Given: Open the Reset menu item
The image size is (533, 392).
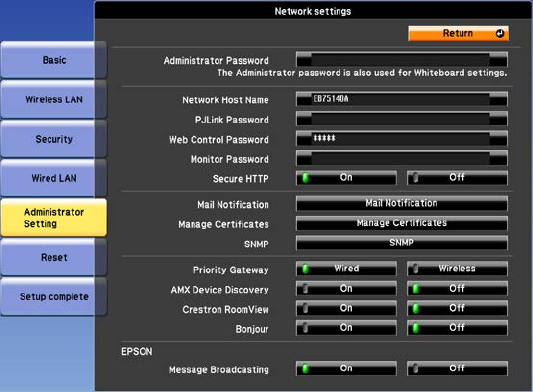Looking at the screenshot, I should click(54, 257).
